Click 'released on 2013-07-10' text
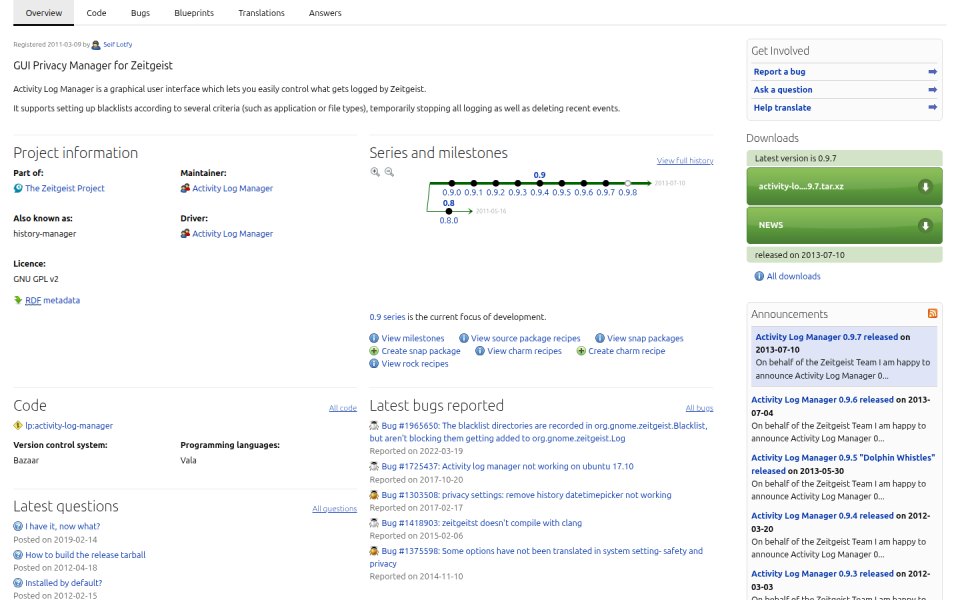 click(x=800, y=255)
